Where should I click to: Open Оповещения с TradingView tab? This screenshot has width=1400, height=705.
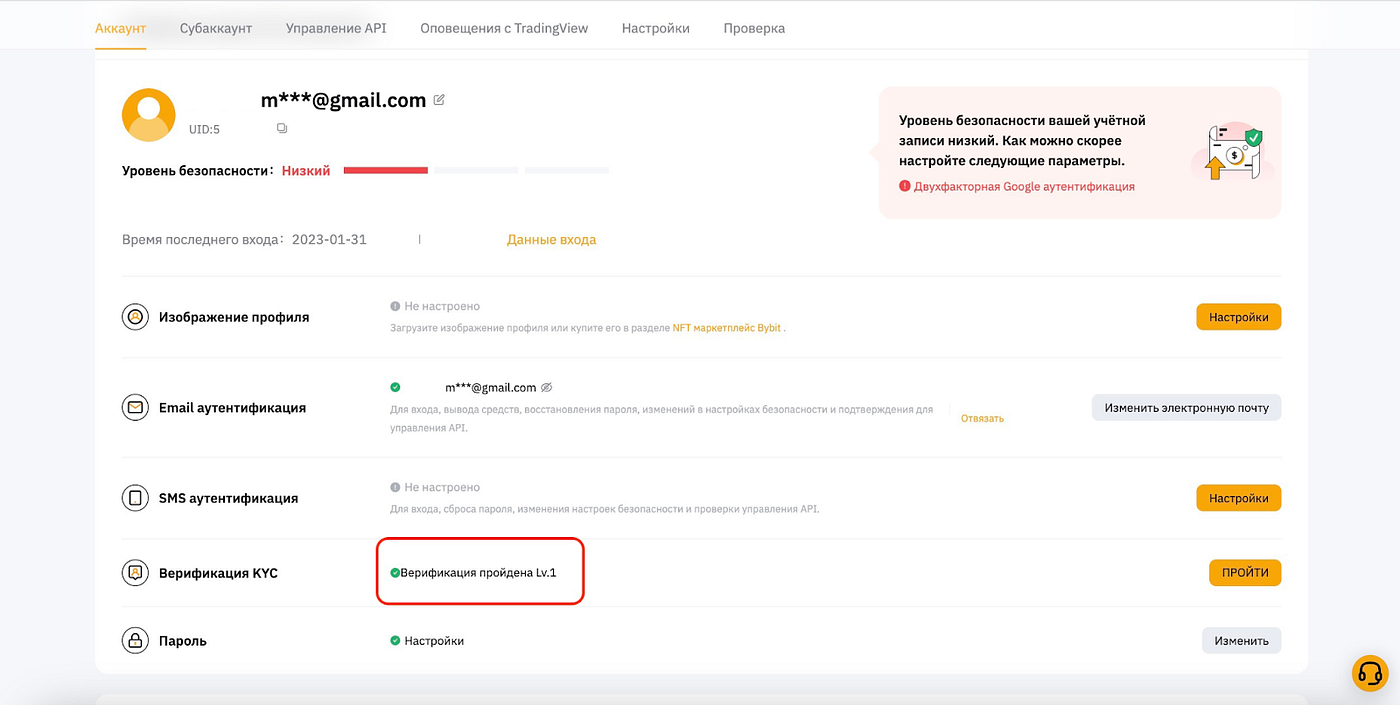504,28
